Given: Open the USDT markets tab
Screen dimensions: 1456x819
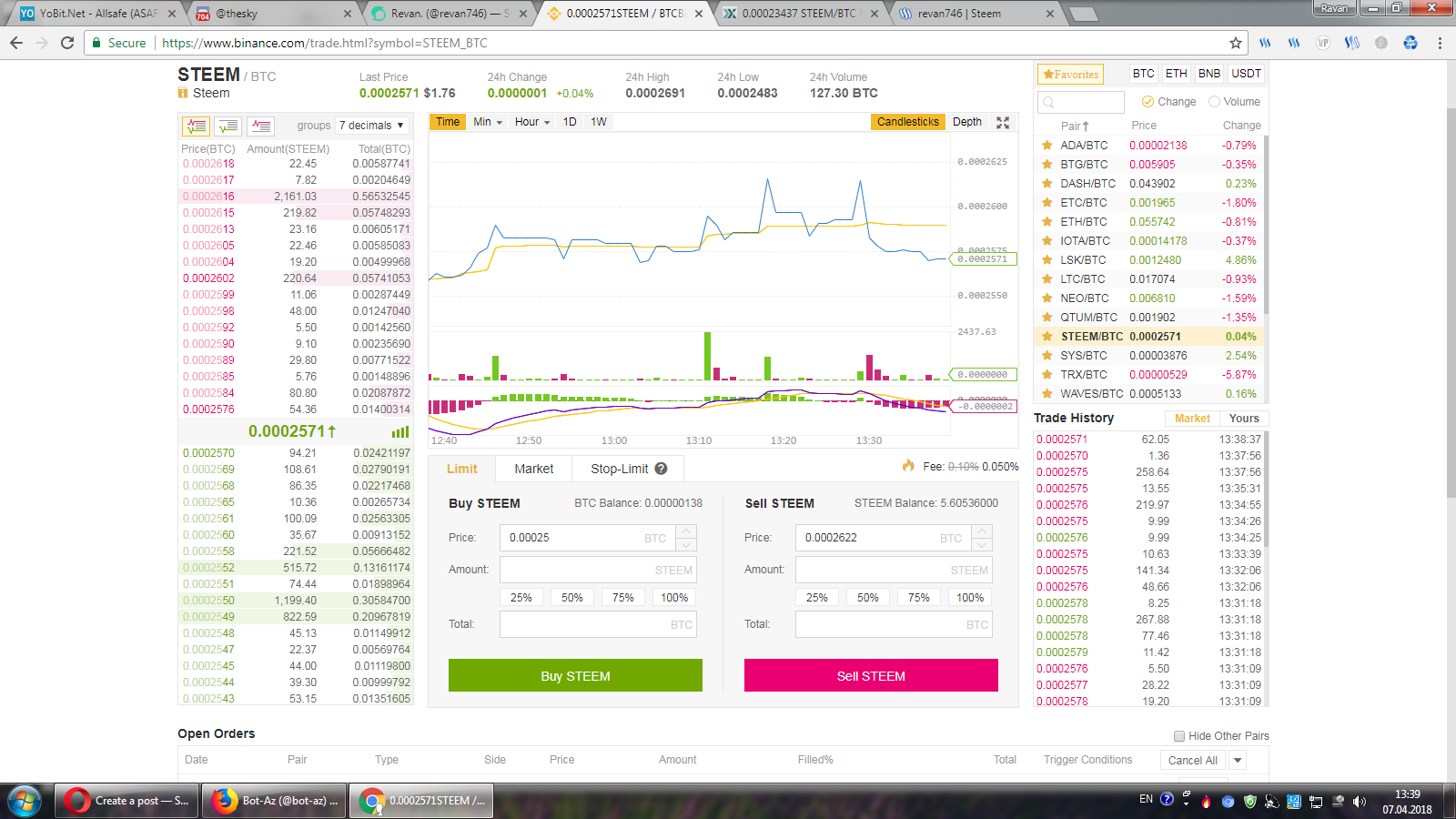Looking at the screenshot, I should 1246,74.
